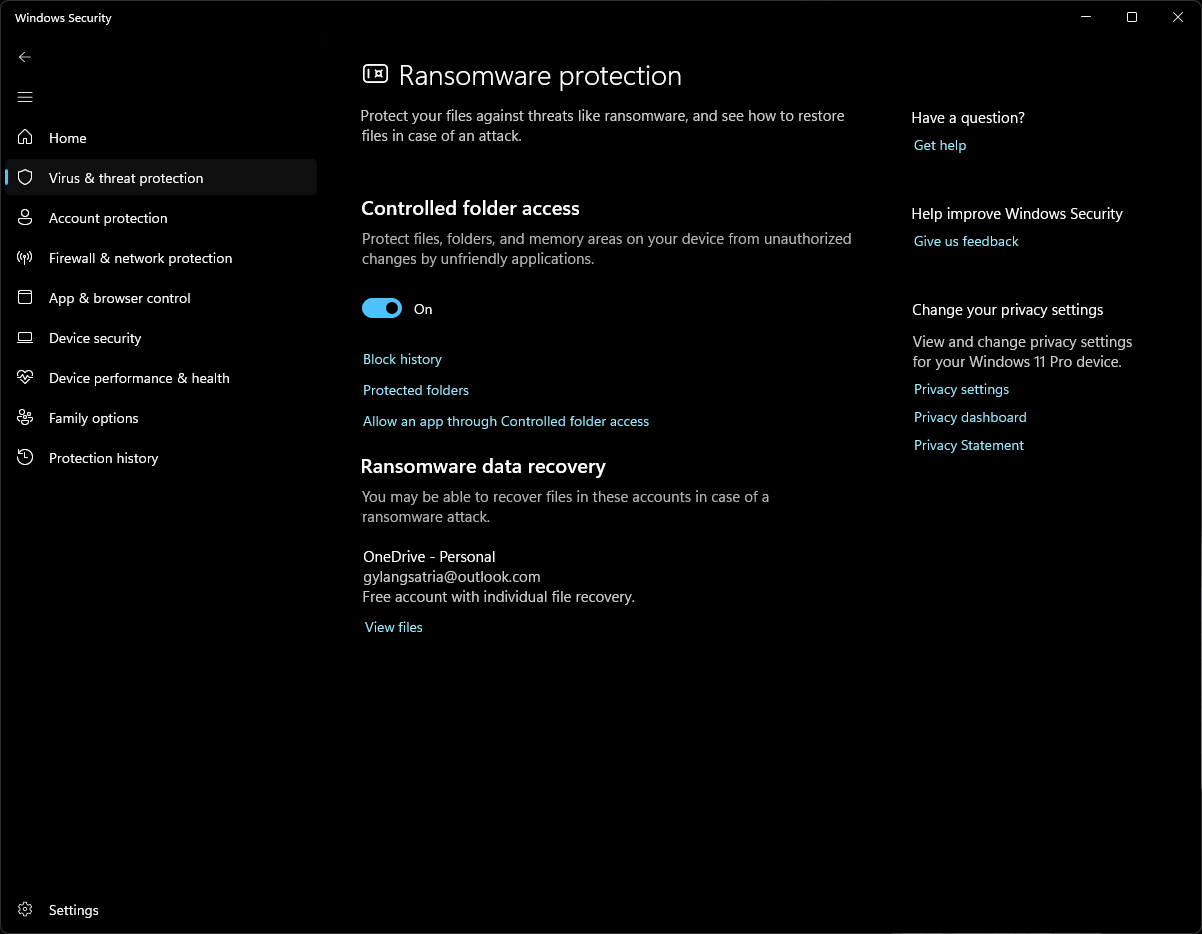Screen dimensions: 1202x934
Task: Click the Family options people icon
Action: pyautogui.click(x=26, y=418)
